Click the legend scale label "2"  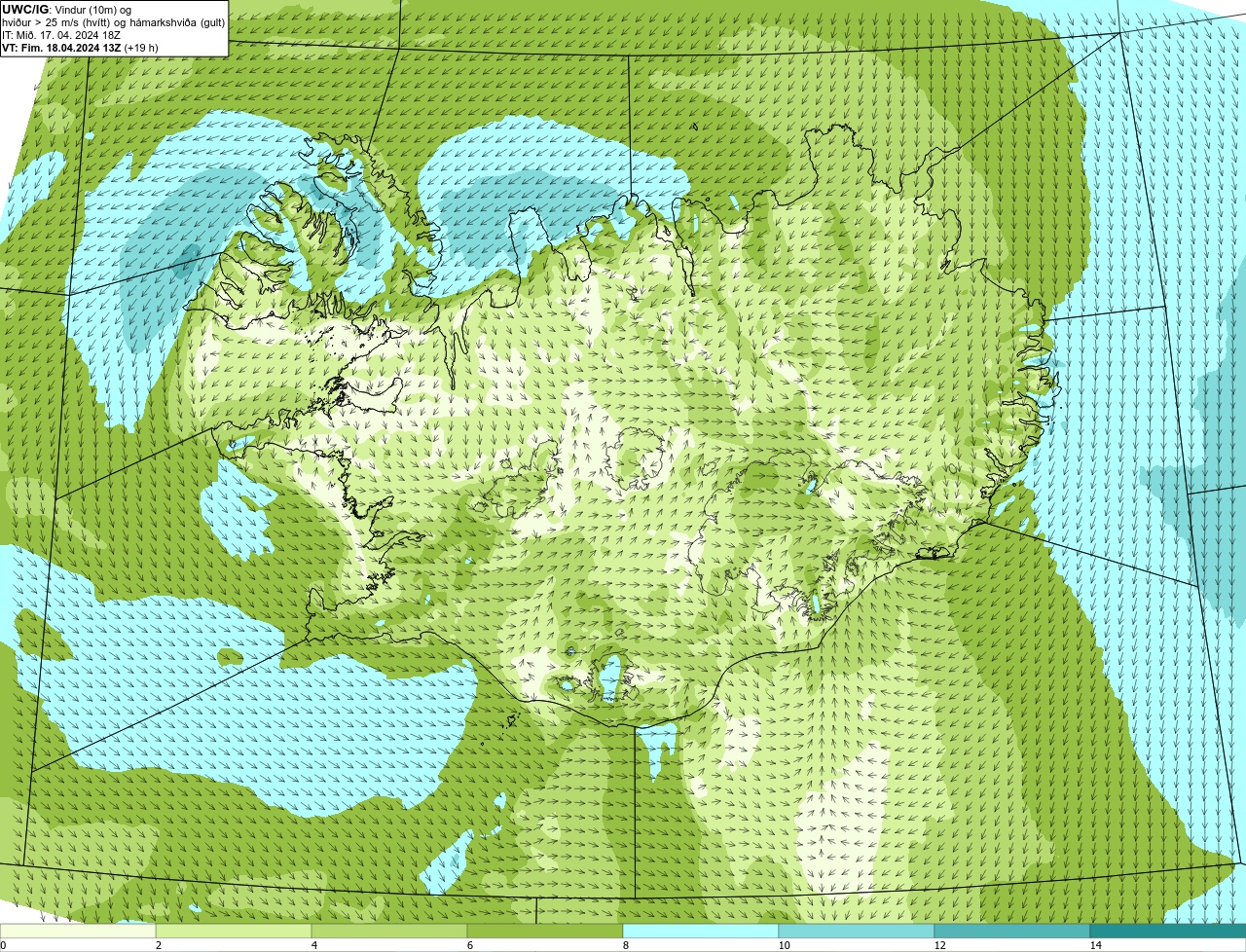coord(158,945)
